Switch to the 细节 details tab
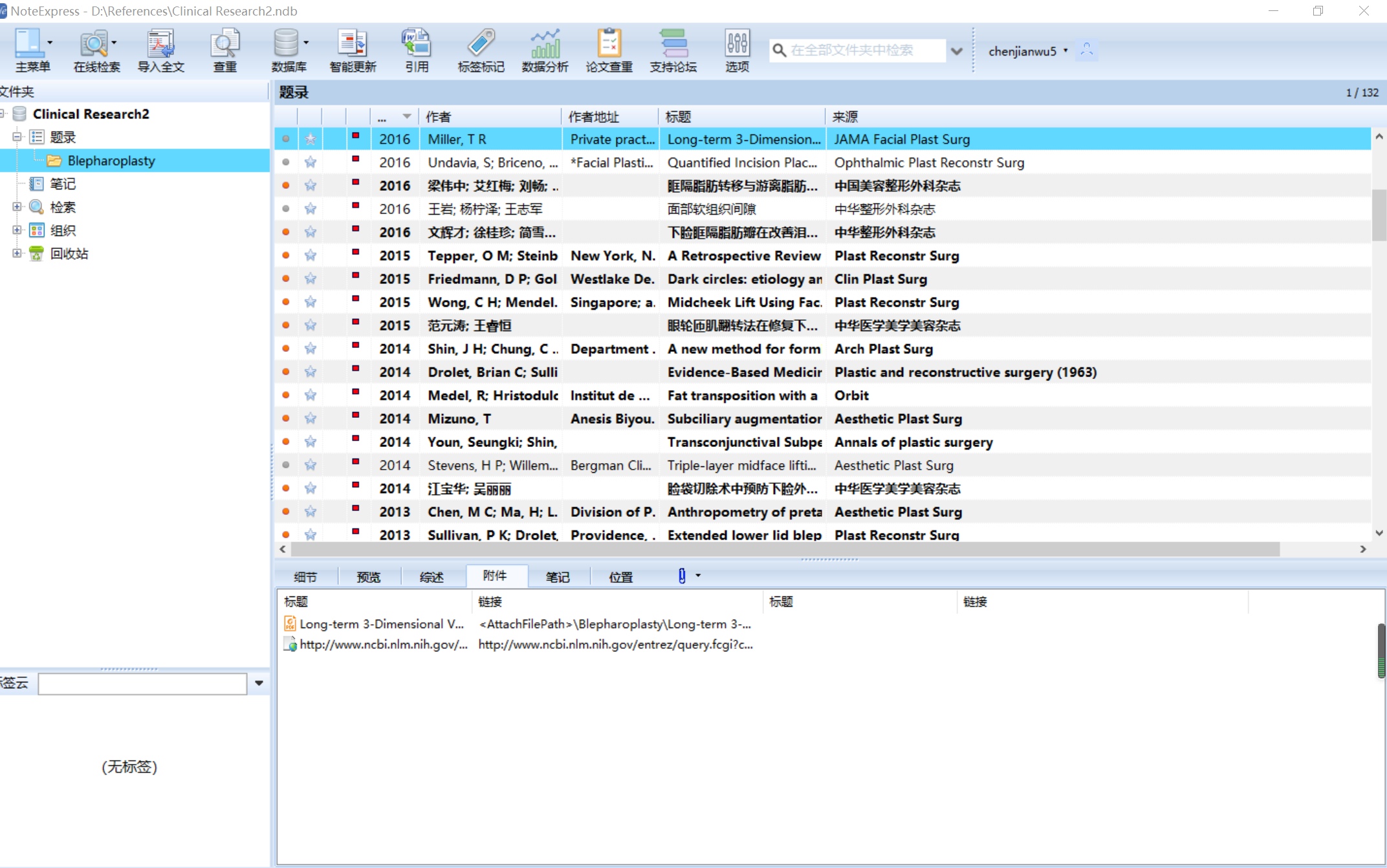1387x868 pixels. point(305,577)
